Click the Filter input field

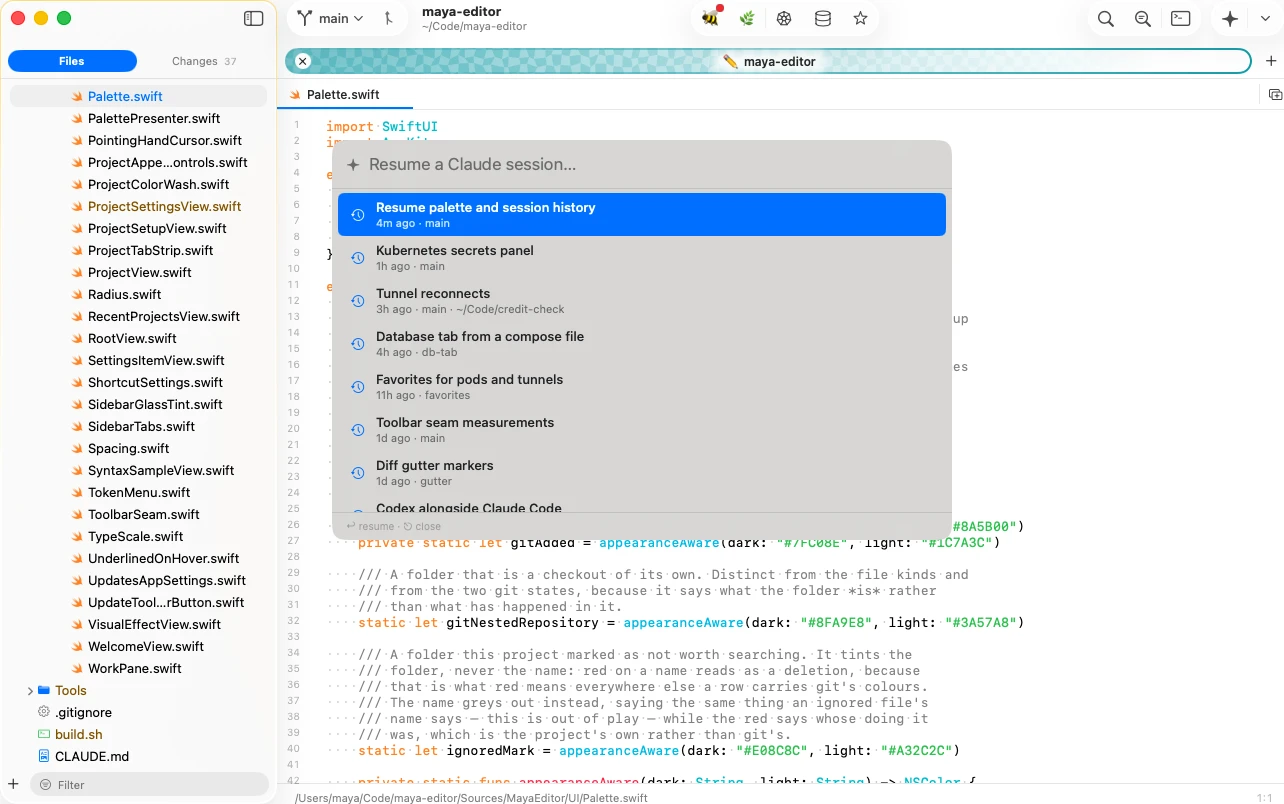tap(150, 784)
